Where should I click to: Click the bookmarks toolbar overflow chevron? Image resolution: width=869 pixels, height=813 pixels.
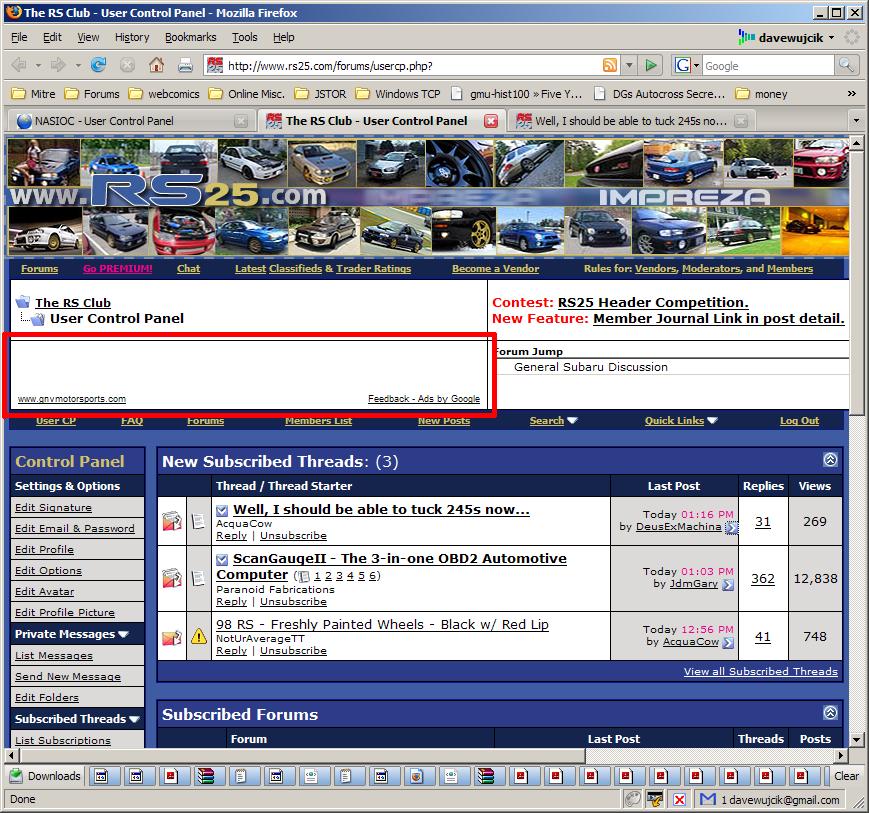(x=851, y=94)
